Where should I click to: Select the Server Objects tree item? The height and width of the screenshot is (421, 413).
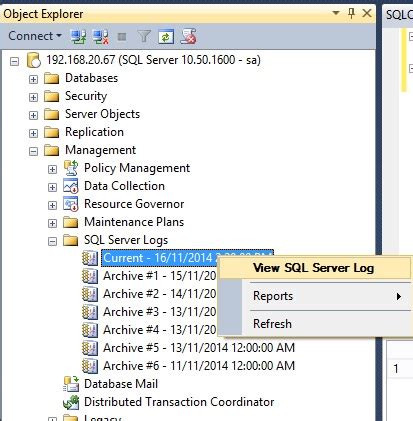click(x=102, y=114)
